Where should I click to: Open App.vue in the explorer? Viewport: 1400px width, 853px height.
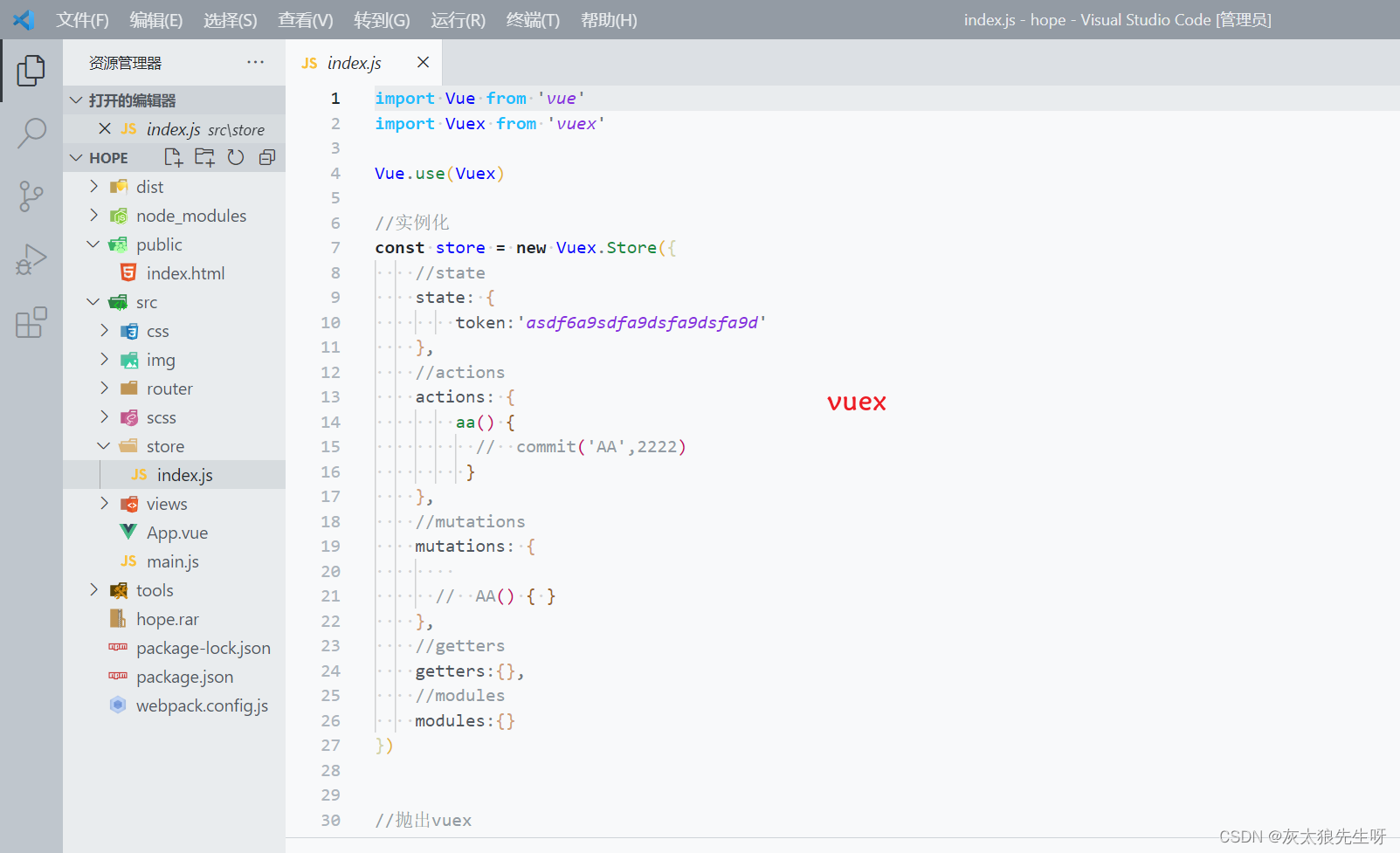tap(174, 533)
